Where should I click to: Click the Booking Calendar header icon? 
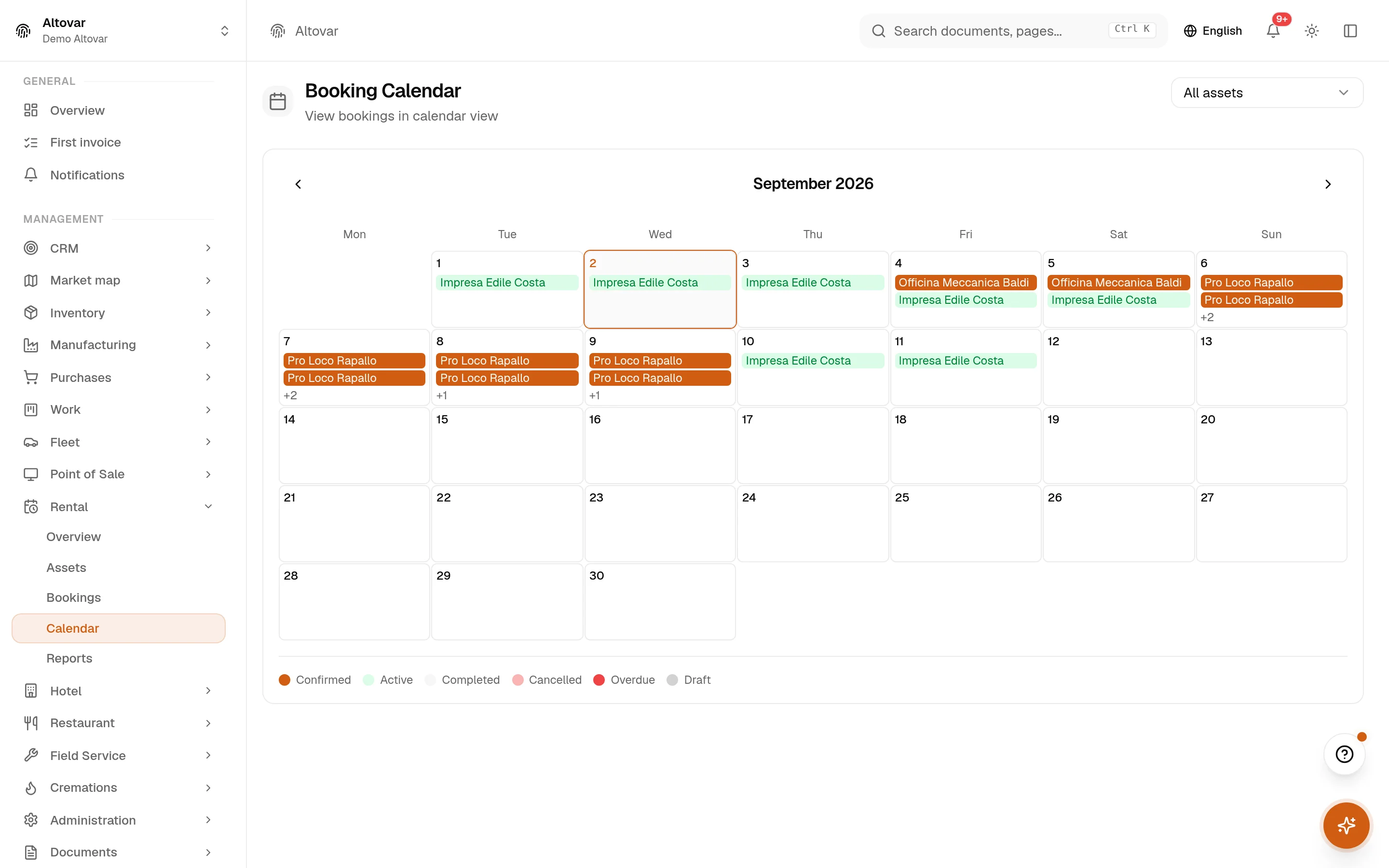pos(278,101)
